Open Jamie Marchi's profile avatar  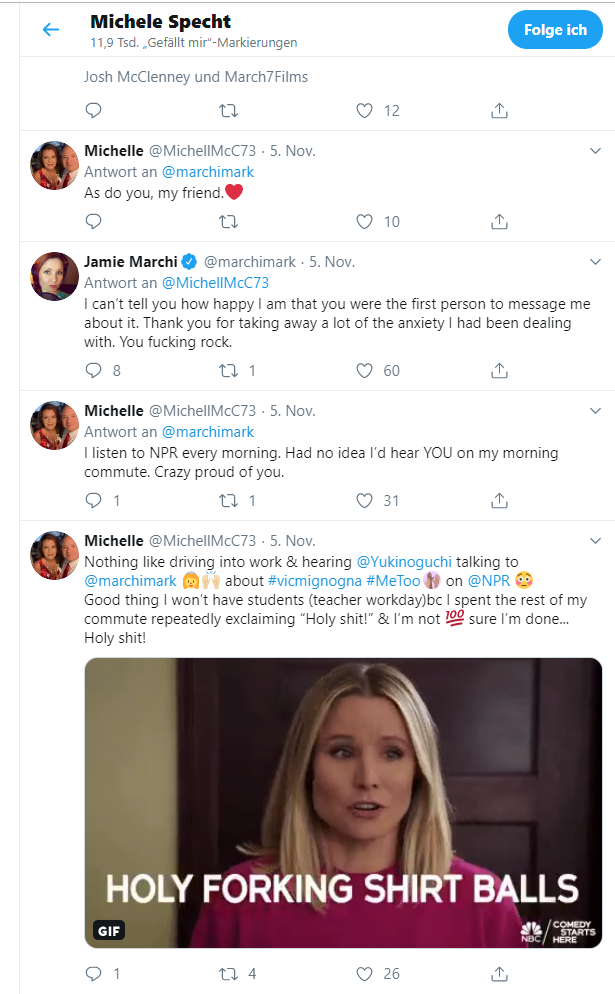coord(55,276)
